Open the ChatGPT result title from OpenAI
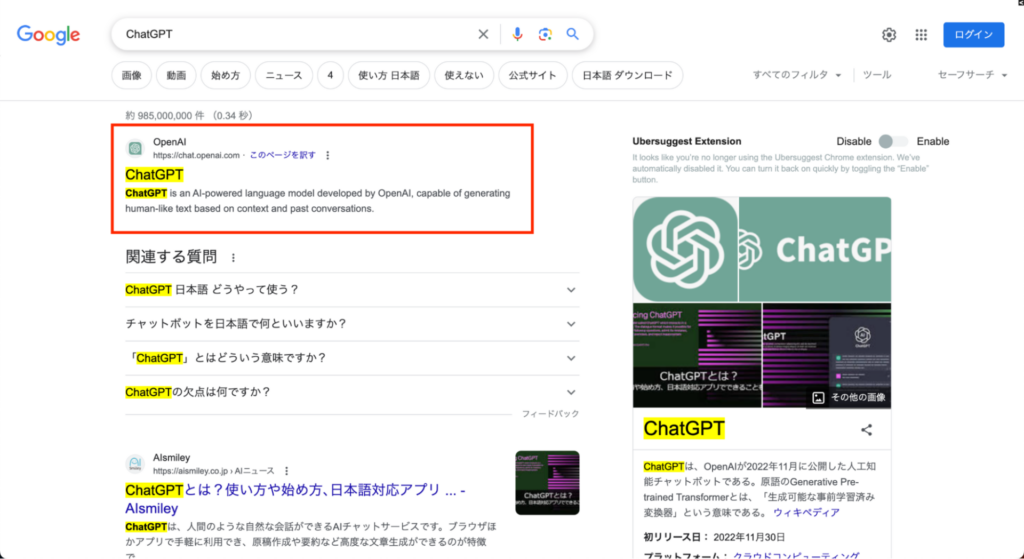This screenshot has height=559, width=1024. point(154,174)
